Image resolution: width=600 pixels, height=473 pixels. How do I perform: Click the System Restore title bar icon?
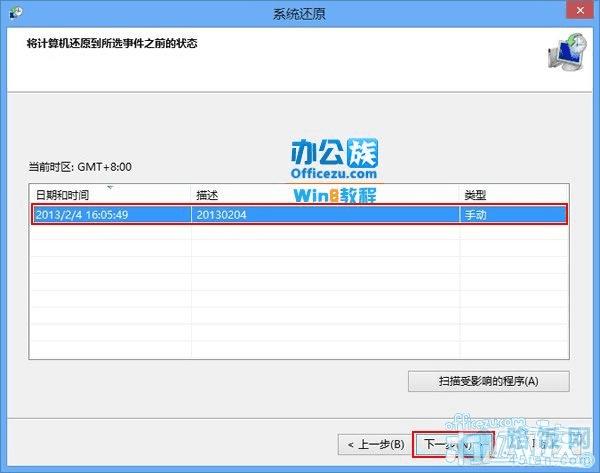(16, 13)
